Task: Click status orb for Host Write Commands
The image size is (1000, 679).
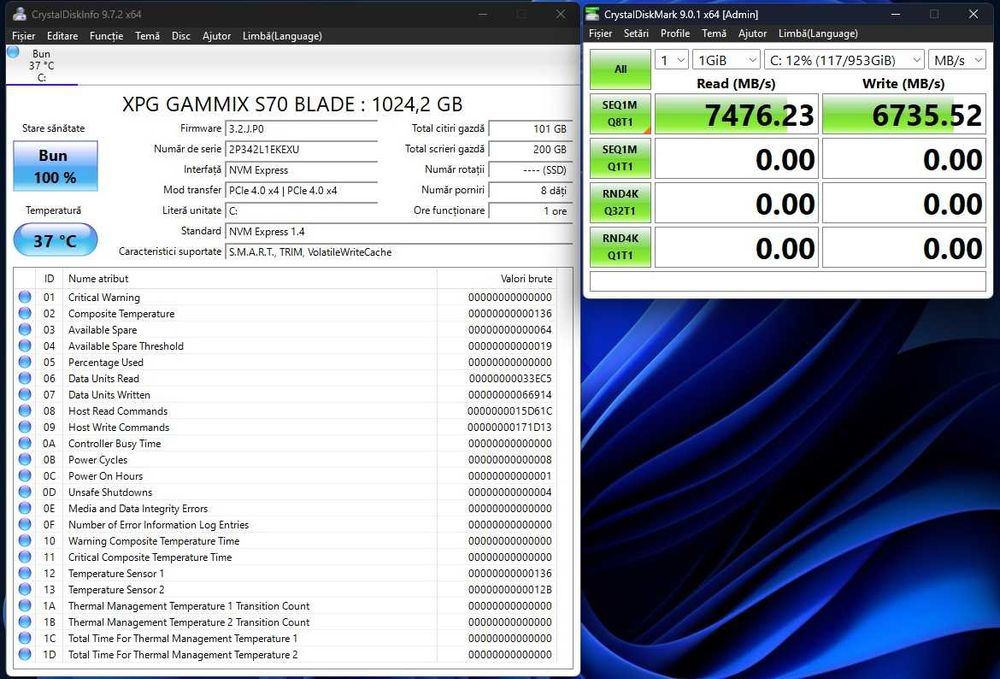Action: point(25,427)
